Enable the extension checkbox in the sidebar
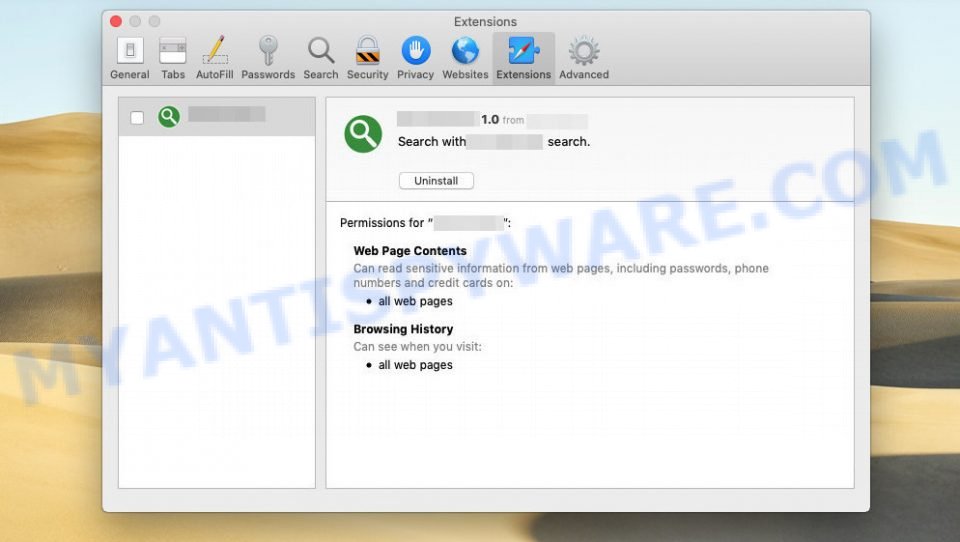Image resolution: width=960 pixels, height=542 pixels. click(x=137, y=118)
